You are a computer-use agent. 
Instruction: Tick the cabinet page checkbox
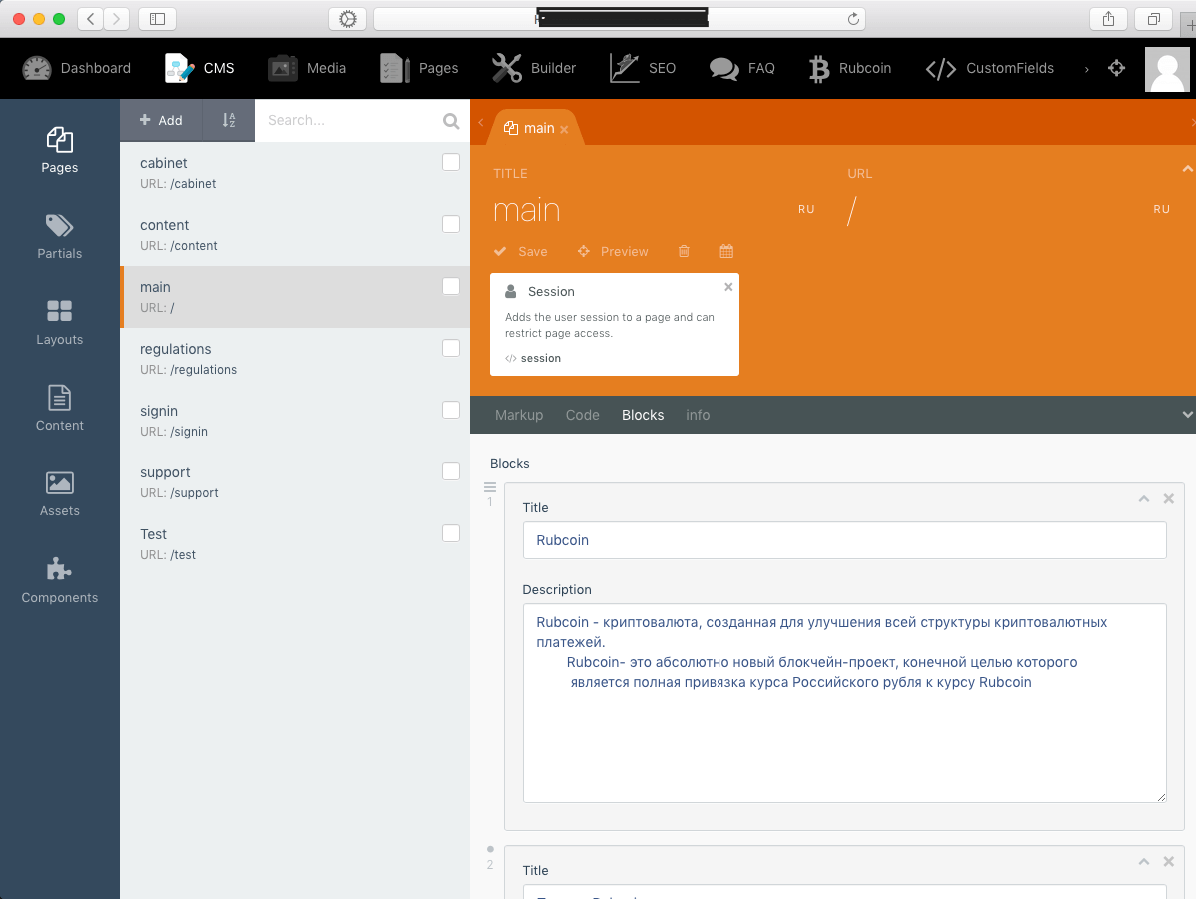click(x=451, y=162)
